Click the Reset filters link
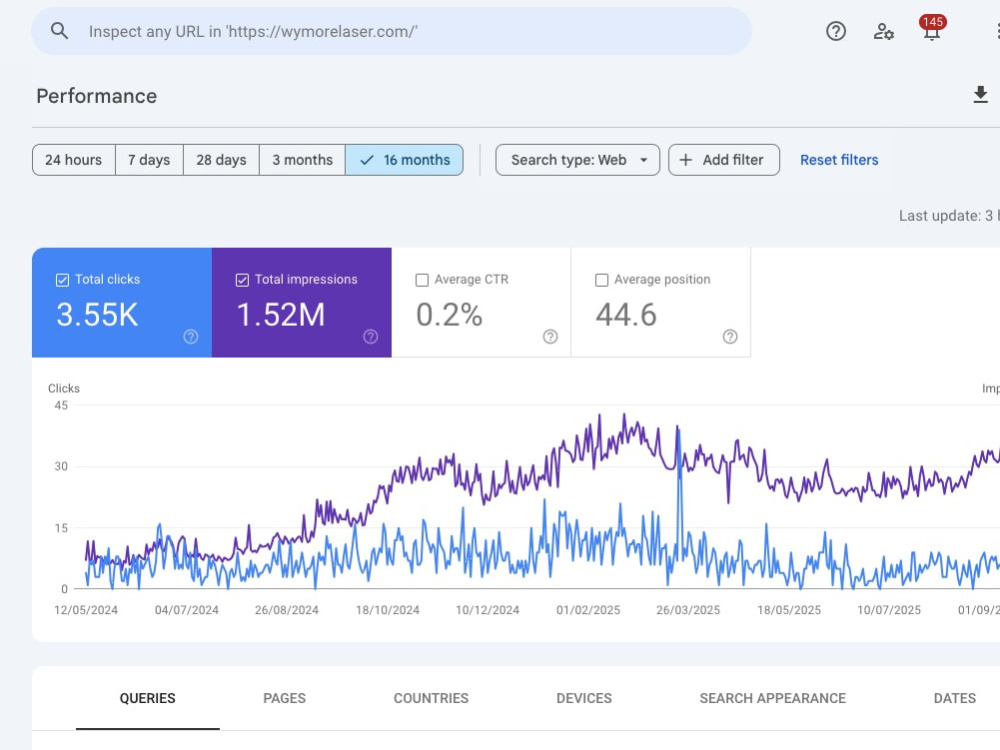Image resolution: width=1000 pixels, height=750 pixels. 839,160
